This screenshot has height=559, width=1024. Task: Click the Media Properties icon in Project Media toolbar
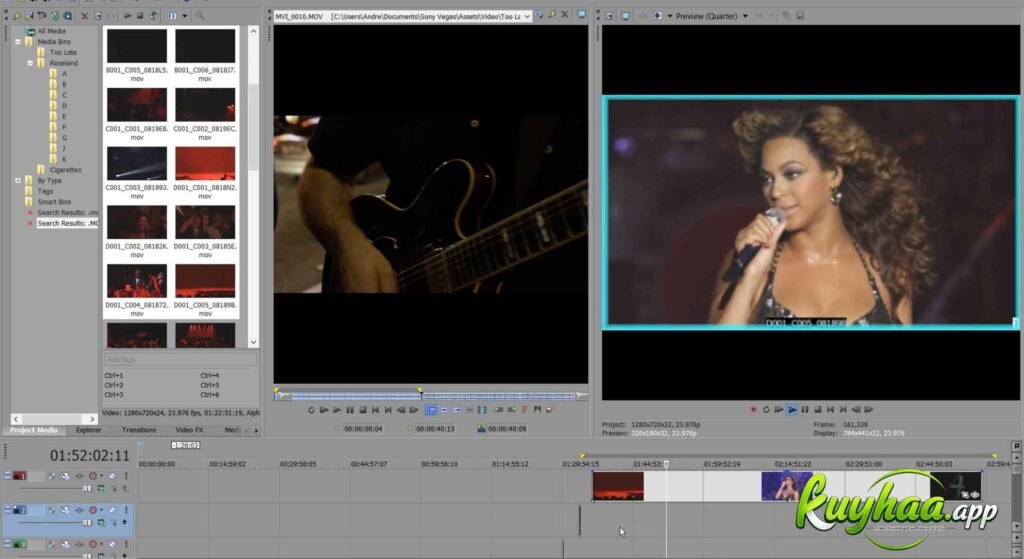[x=99, y=16]
